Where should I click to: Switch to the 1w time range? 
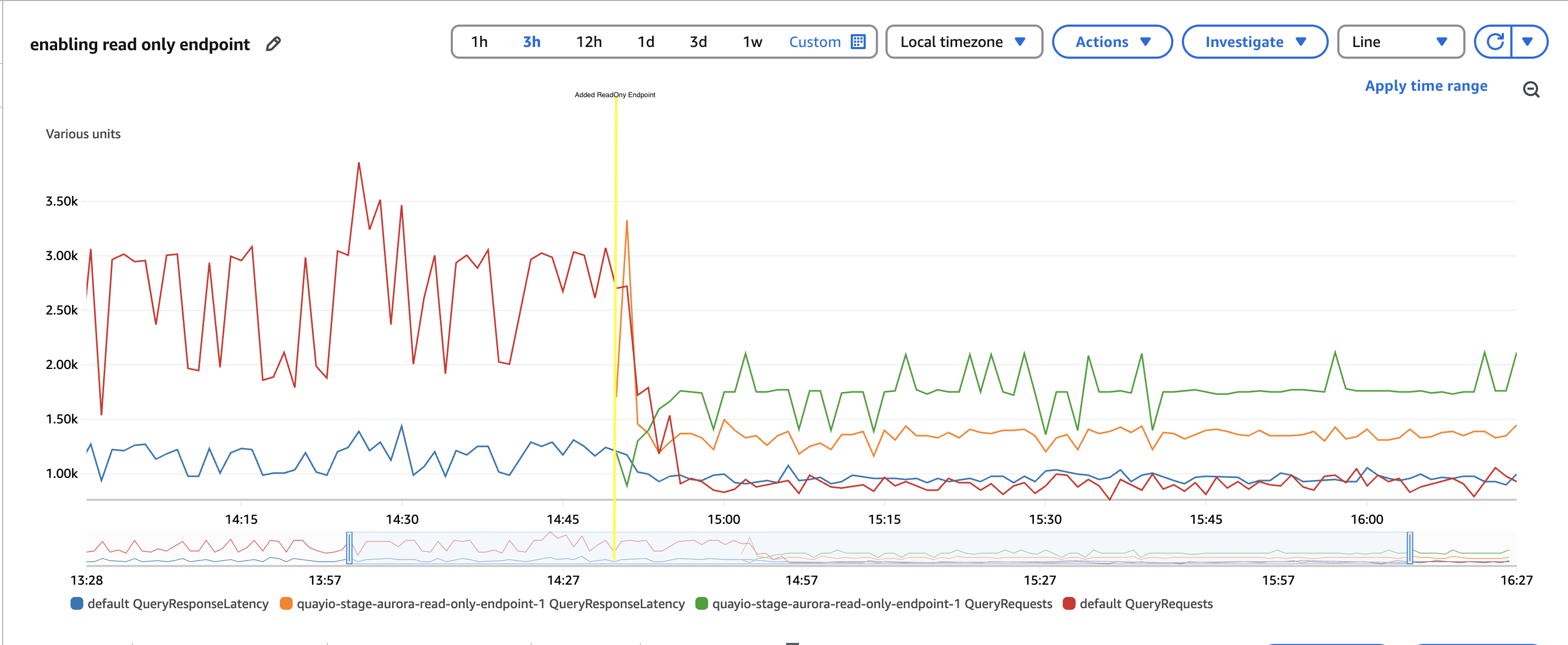click(x=752, y=42)
